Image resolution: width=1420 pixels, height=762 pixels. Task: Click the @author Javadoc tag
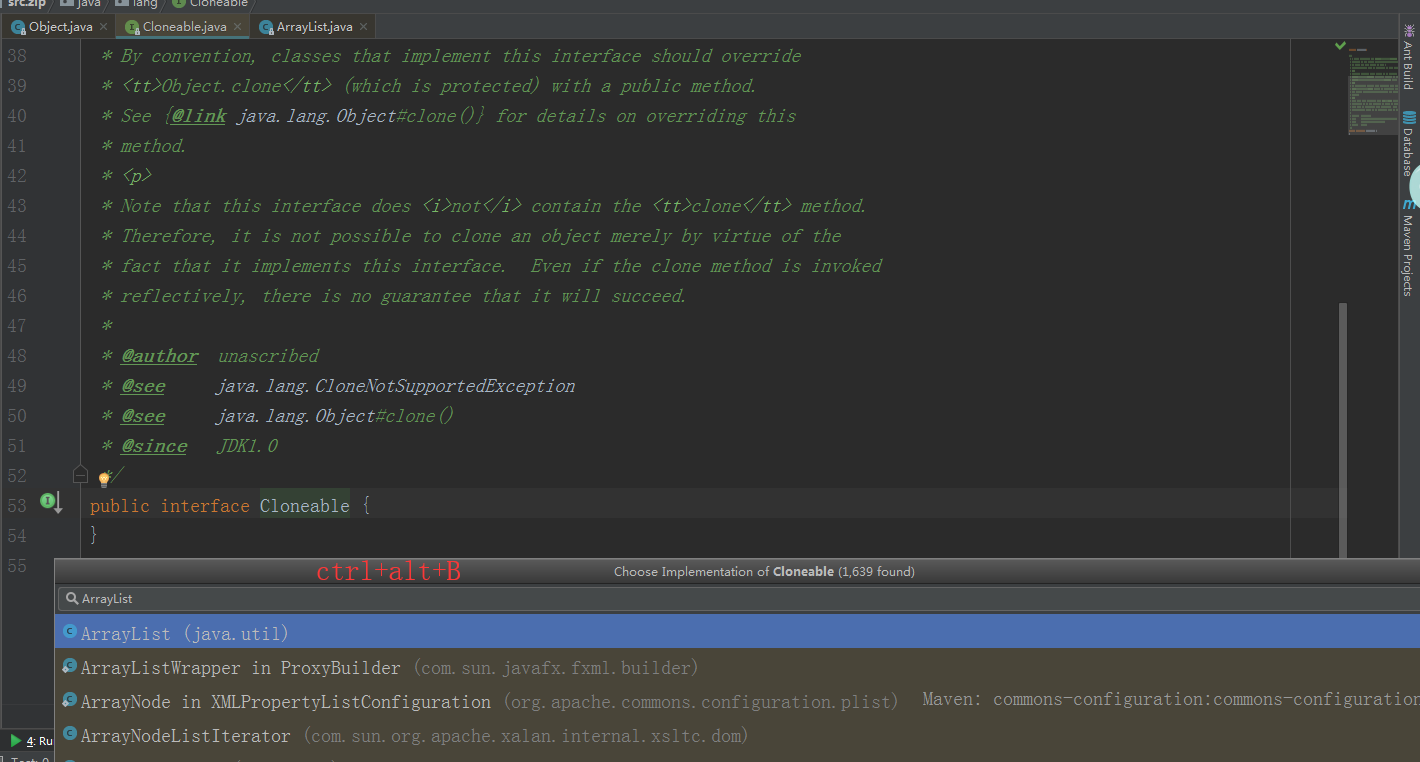point(160,356)
